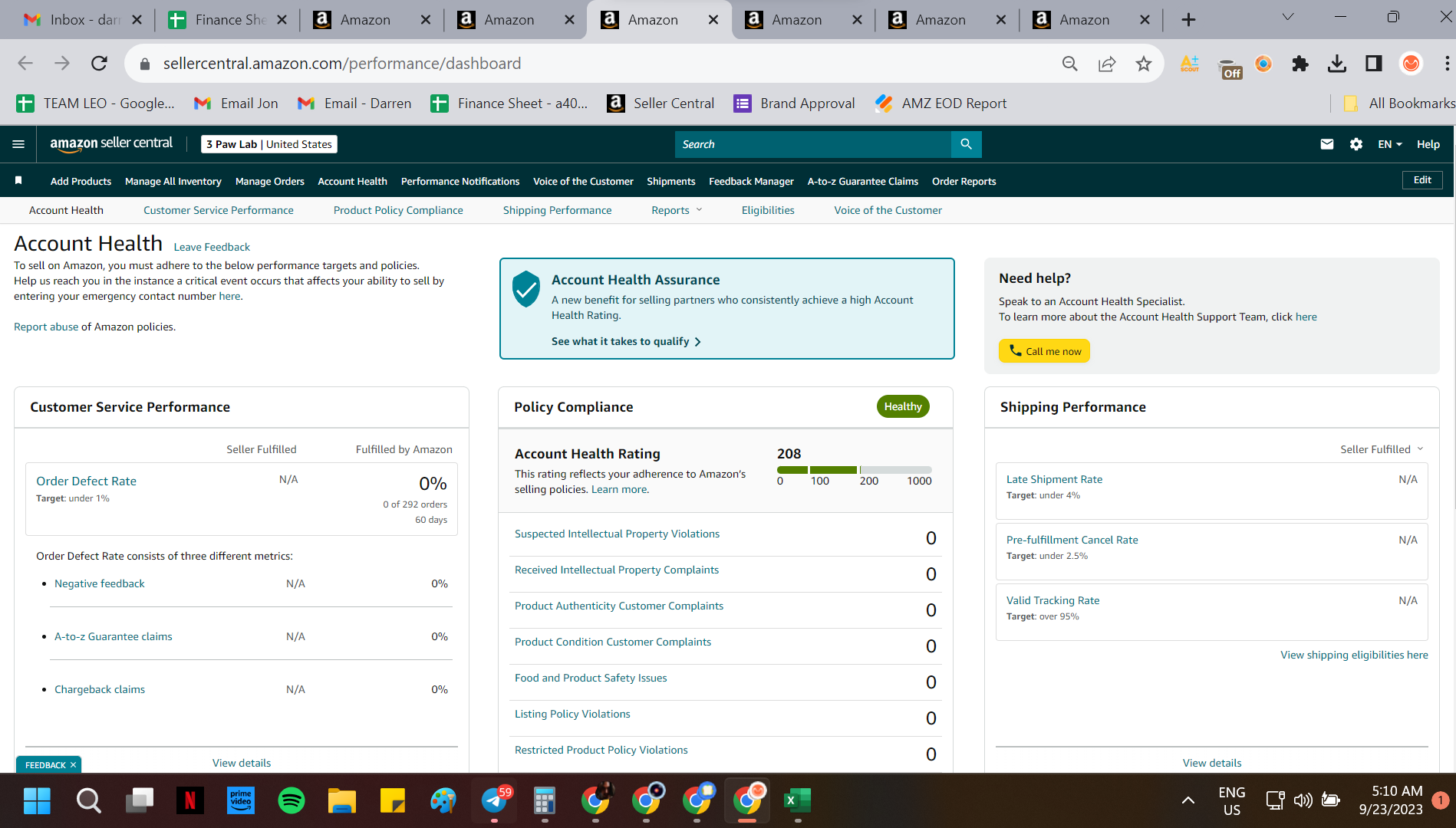The height and width of the screenshot is (828, 1456).
Task: Open Restricted Product Policy Violations link
Action: click(601, 750)
